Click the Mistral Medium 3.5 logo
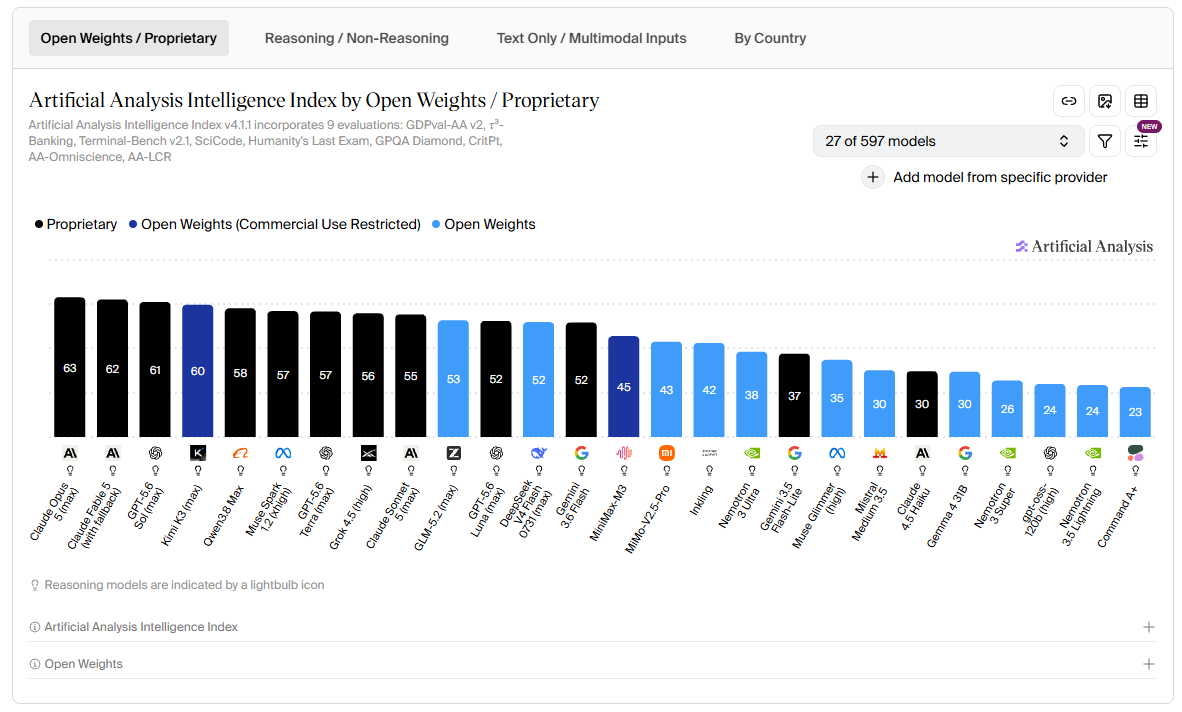 (879, 453)
